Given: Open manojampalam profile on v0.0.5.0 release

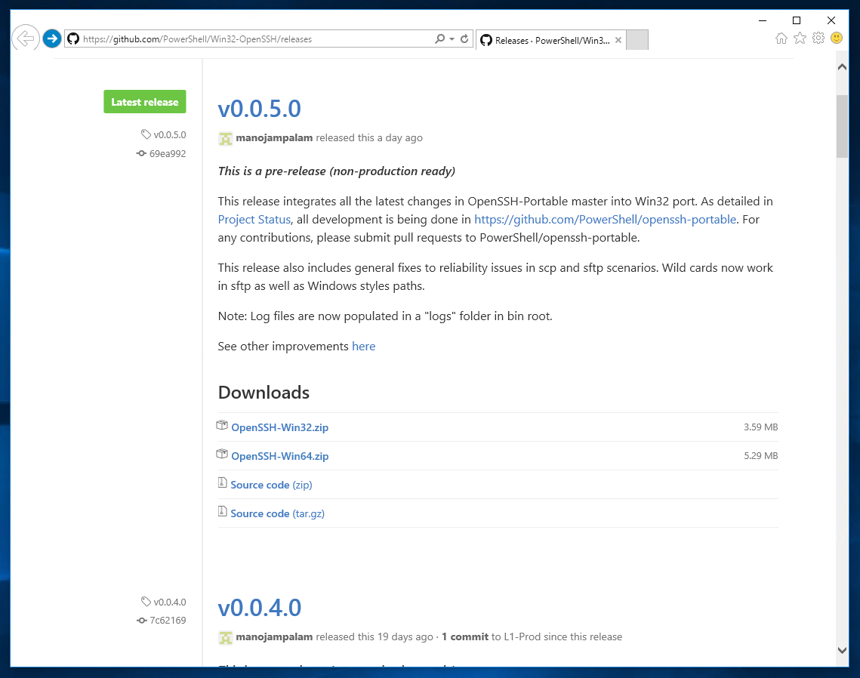Looking at the screenshot, I should pos(274,138).
